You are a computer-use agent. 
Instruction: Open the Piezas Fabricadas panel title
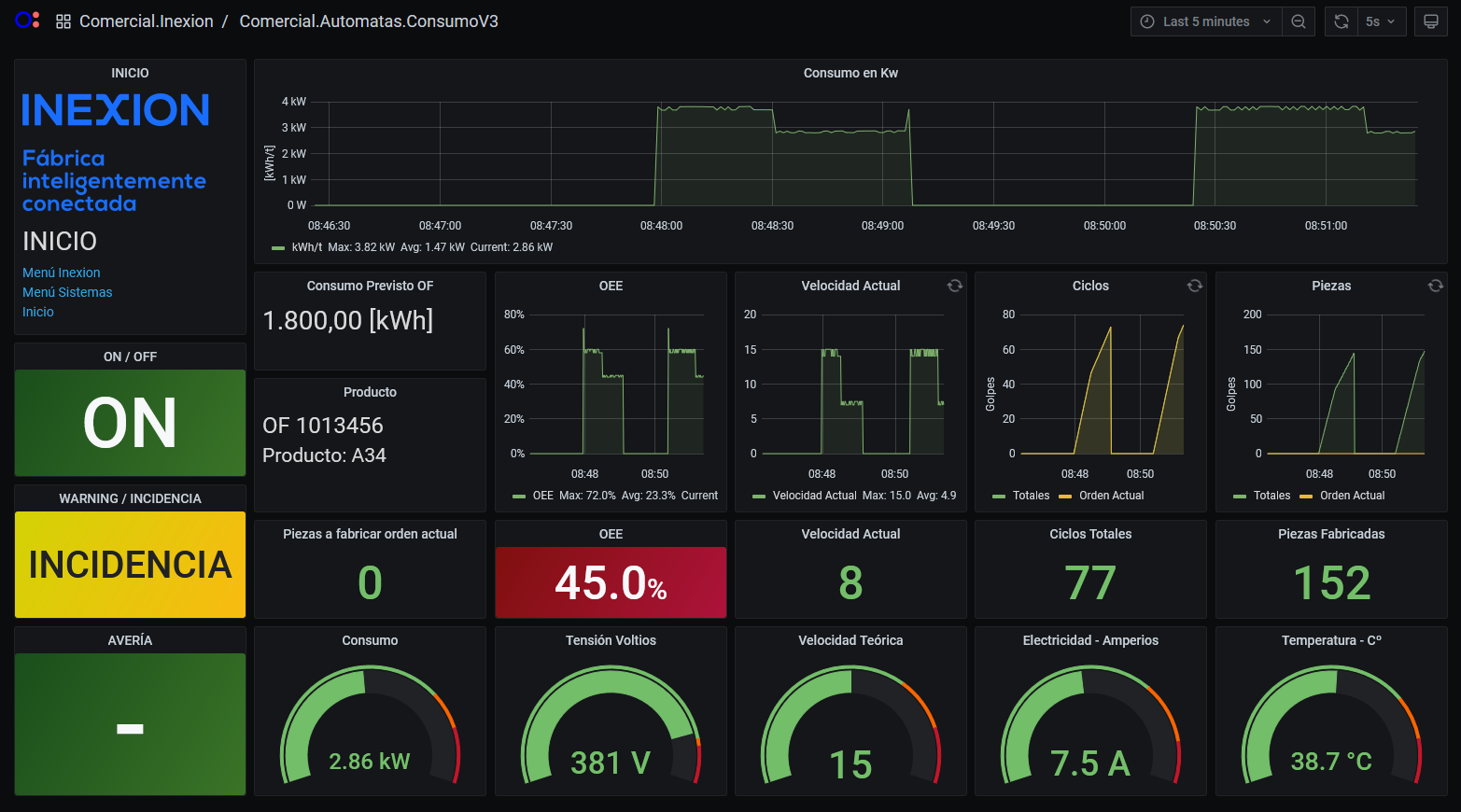coord(1331,534)
